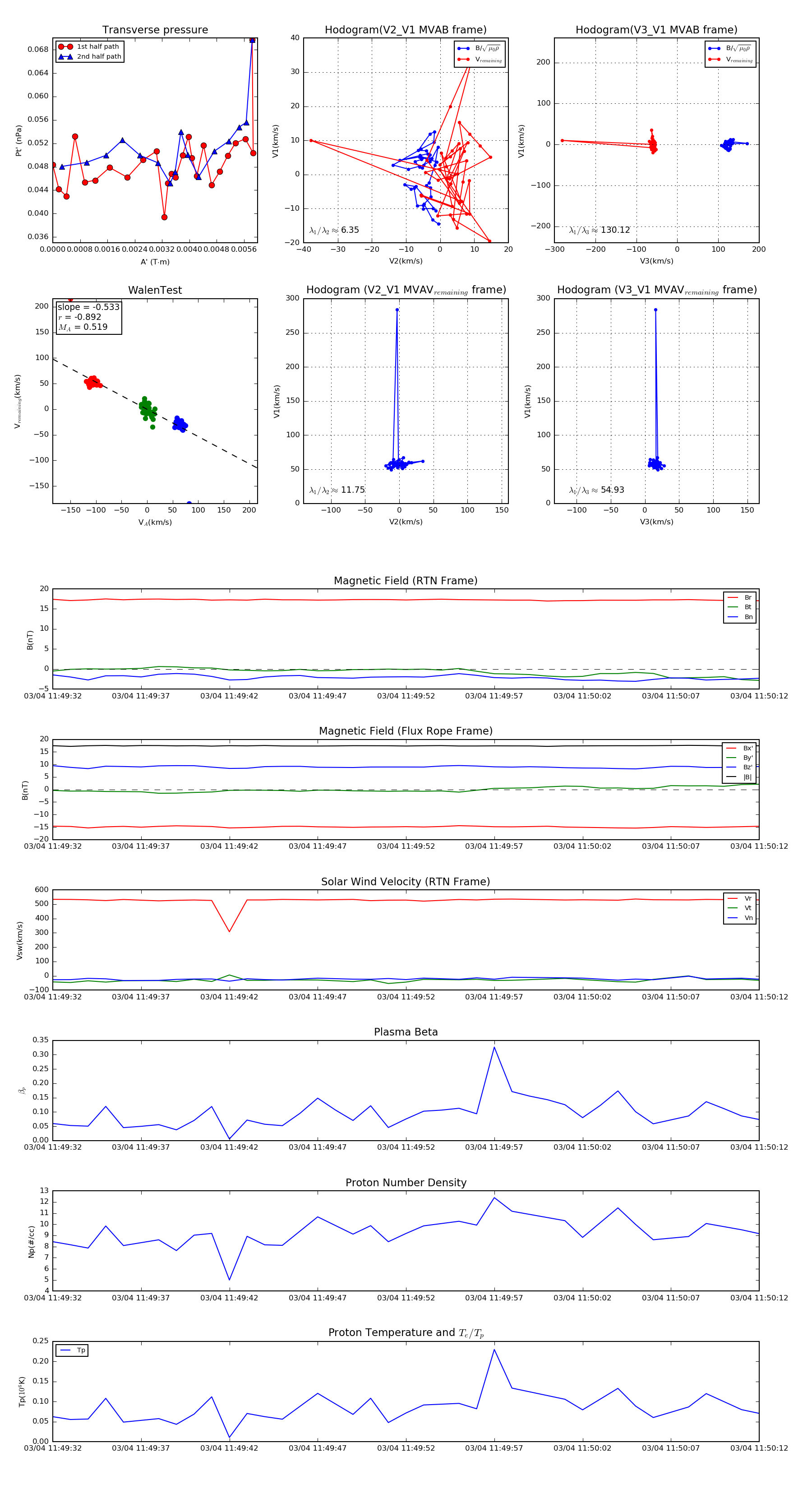The height and width of the screenshot is (1489, 812).
Task: Click 'Solar Wind Velocity (RTN Frame)' title
Action: [x=406, y=882]
